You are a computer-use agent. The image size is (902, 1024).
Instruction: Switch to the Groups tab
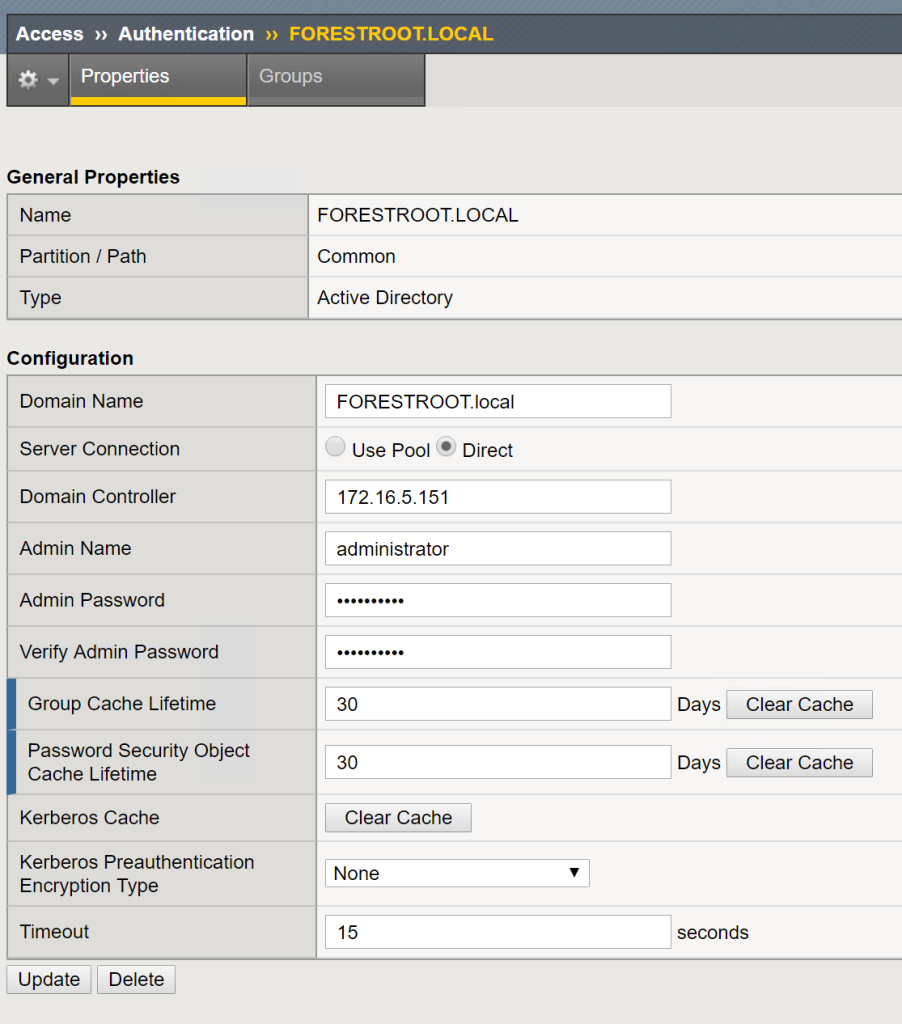[336, 80]
